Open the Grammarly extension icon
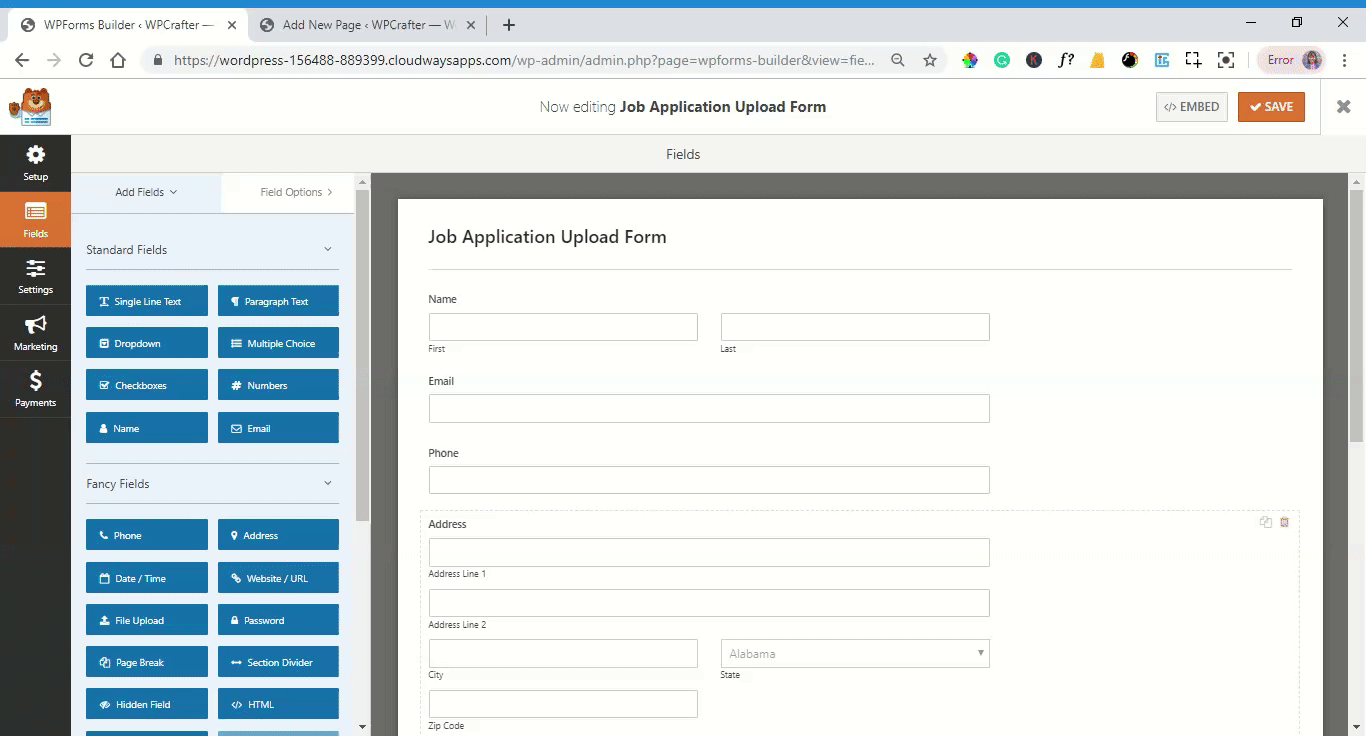1366x736 pixels. click(x=1002, y=60)
